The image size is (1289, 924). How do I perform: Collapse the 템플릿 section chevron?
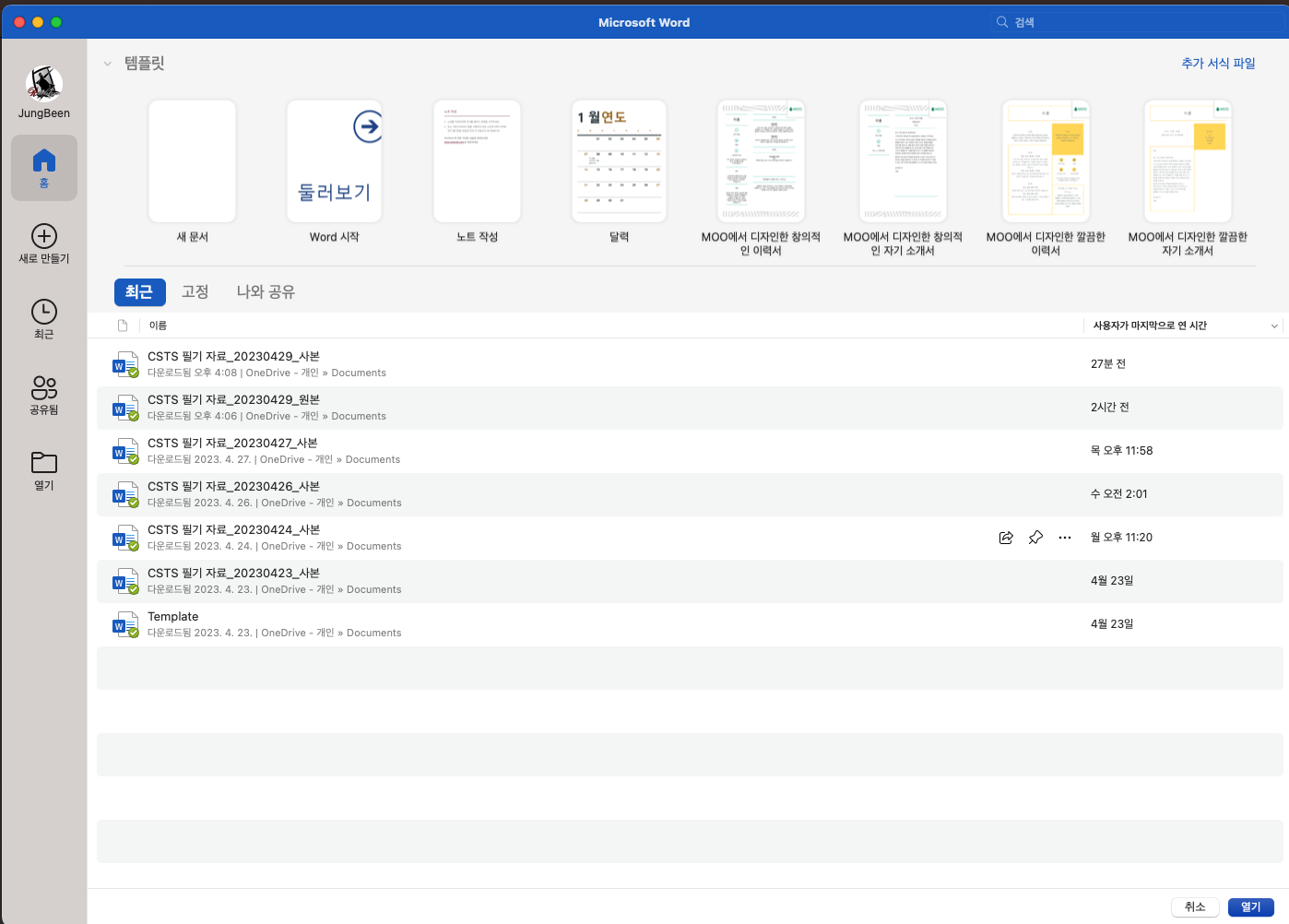(108, 64)
